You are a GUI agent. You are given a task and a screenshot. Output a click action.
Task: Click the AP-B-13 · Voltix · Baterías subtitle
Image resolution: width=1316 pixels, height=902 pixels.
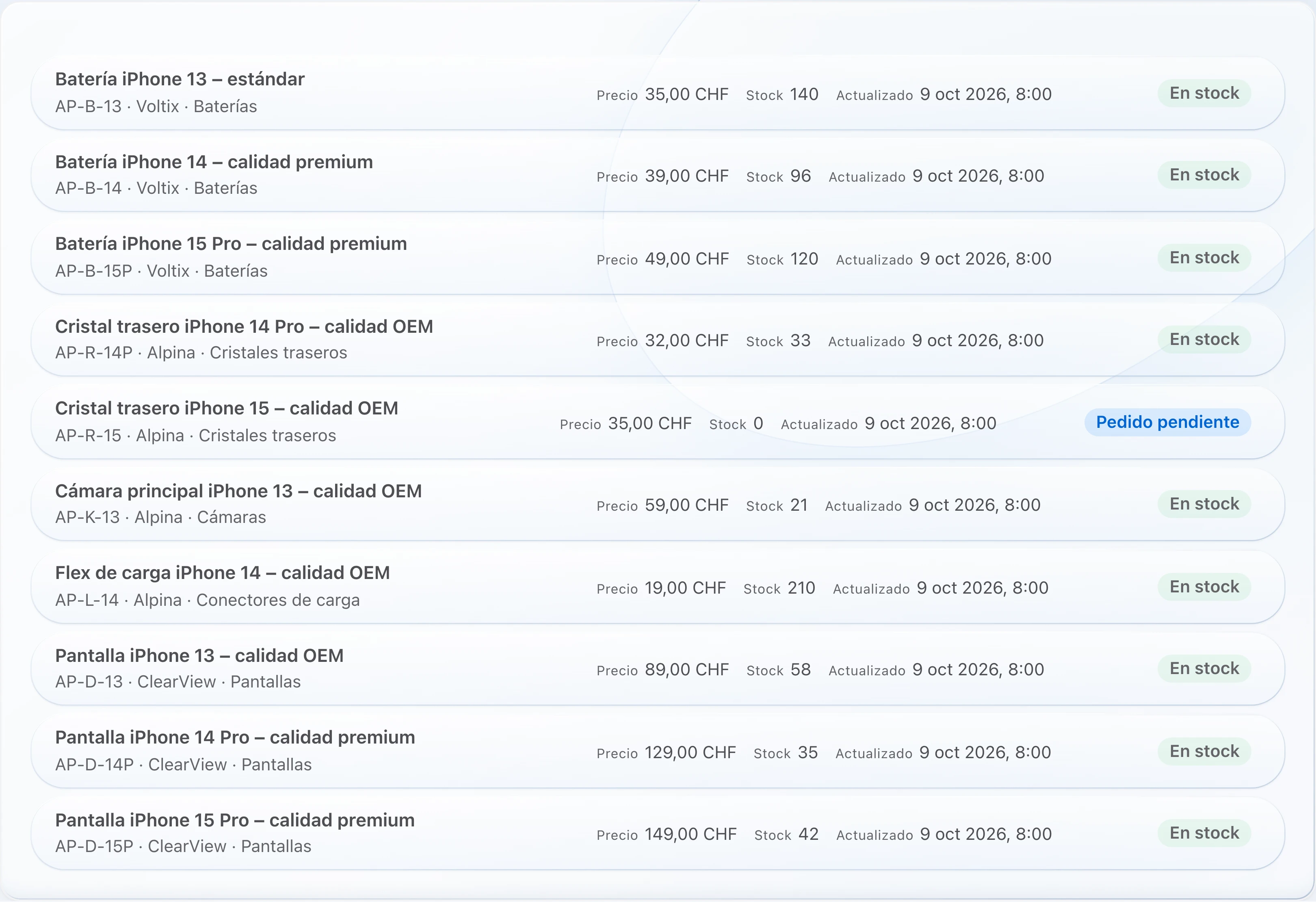click(x=156, y=106)
